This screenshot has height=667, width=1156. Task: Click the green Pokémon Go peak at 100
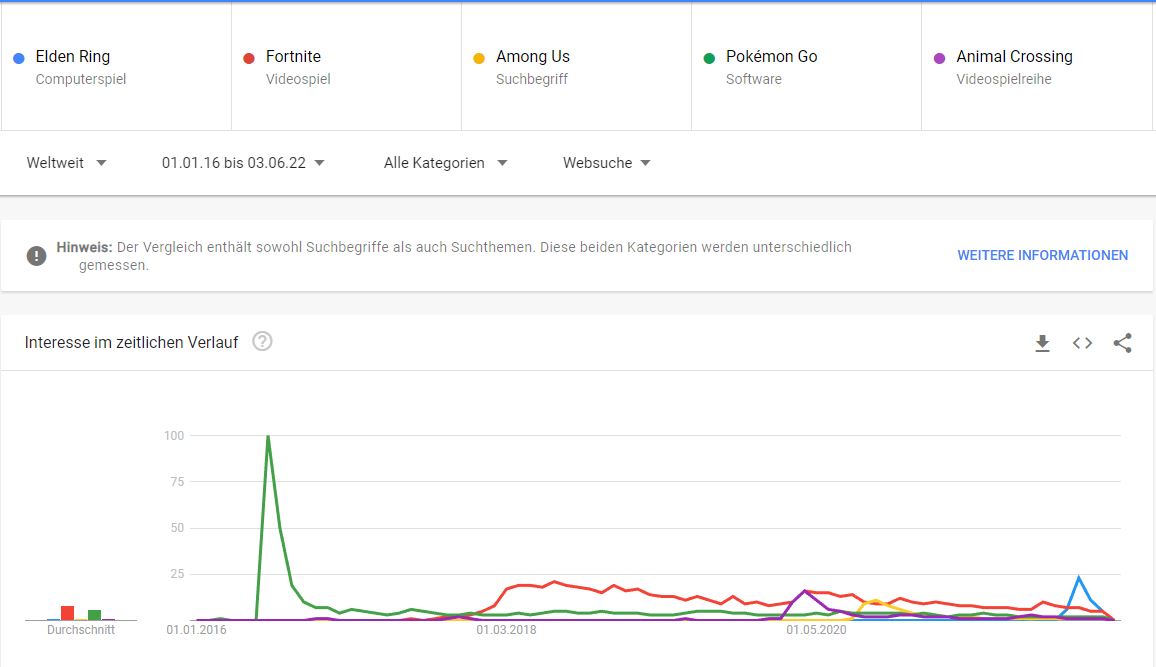pyautogui.click(x=268, y=436)
